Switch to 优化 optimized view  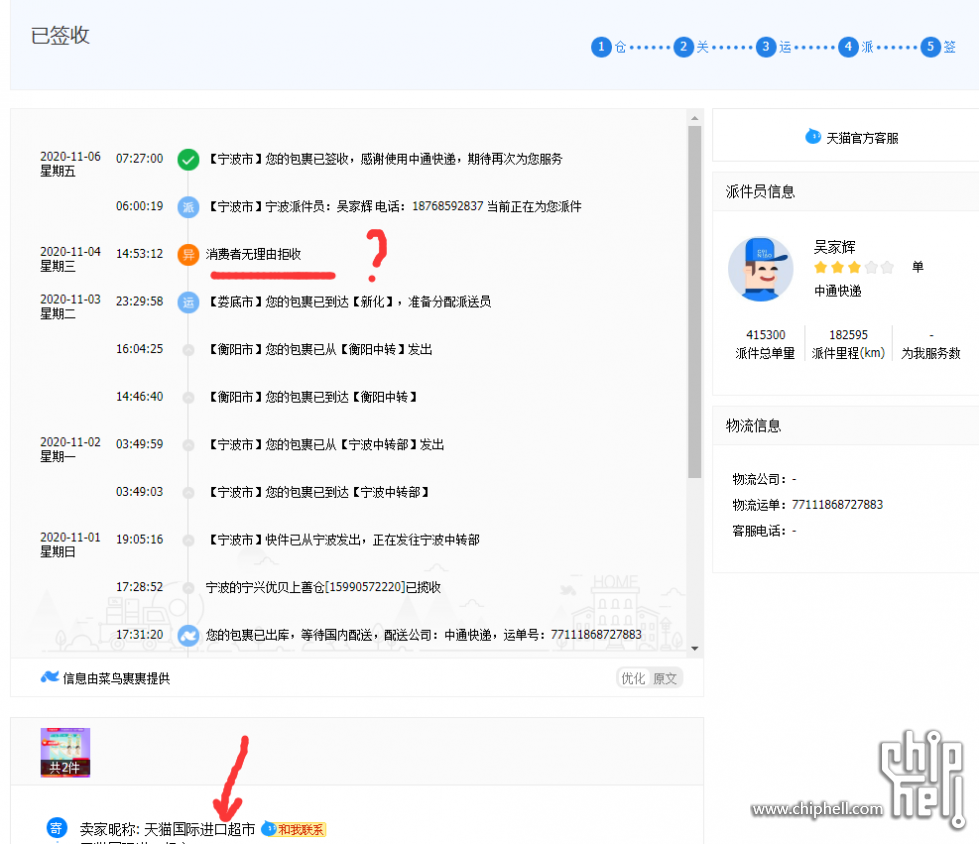point(633,679)
